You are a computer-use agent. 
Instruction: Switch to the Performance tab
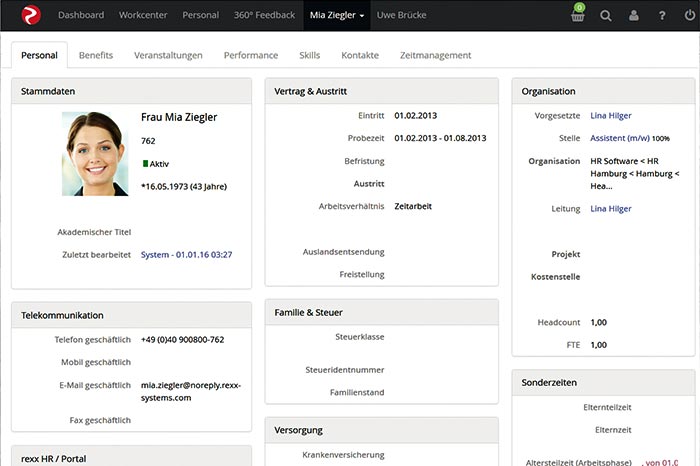tap(251, 55)
